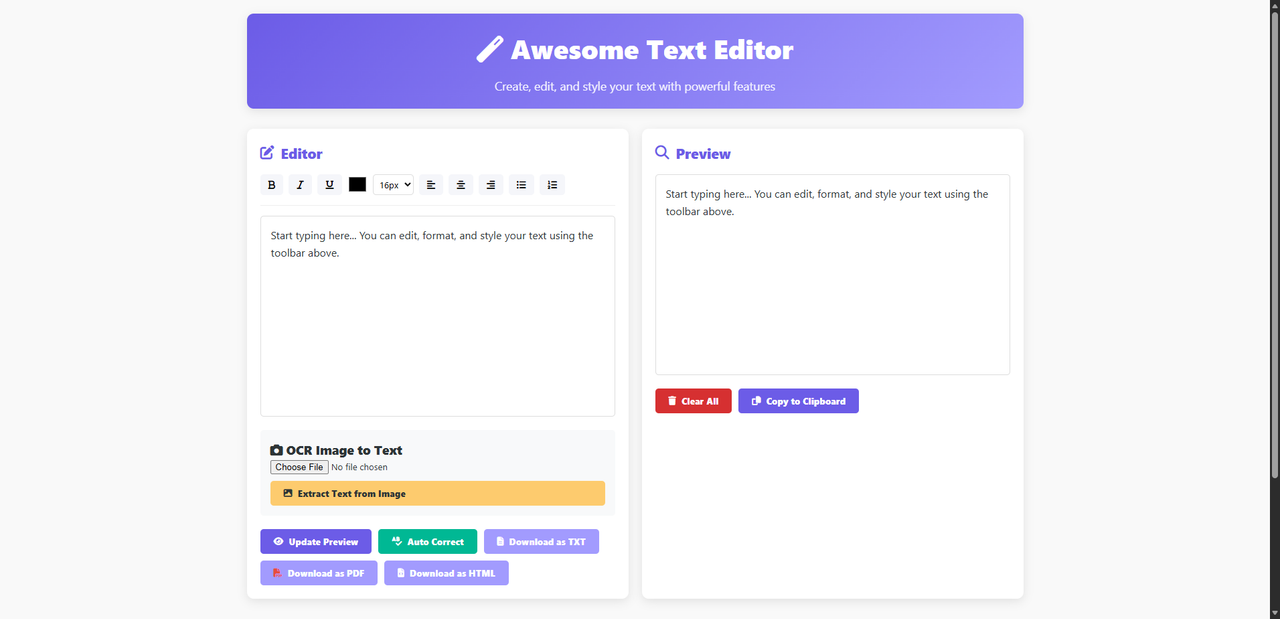Click the red Clear All button
The height and width of the screenshot is (619, 1280).
(x=693, y=401)
